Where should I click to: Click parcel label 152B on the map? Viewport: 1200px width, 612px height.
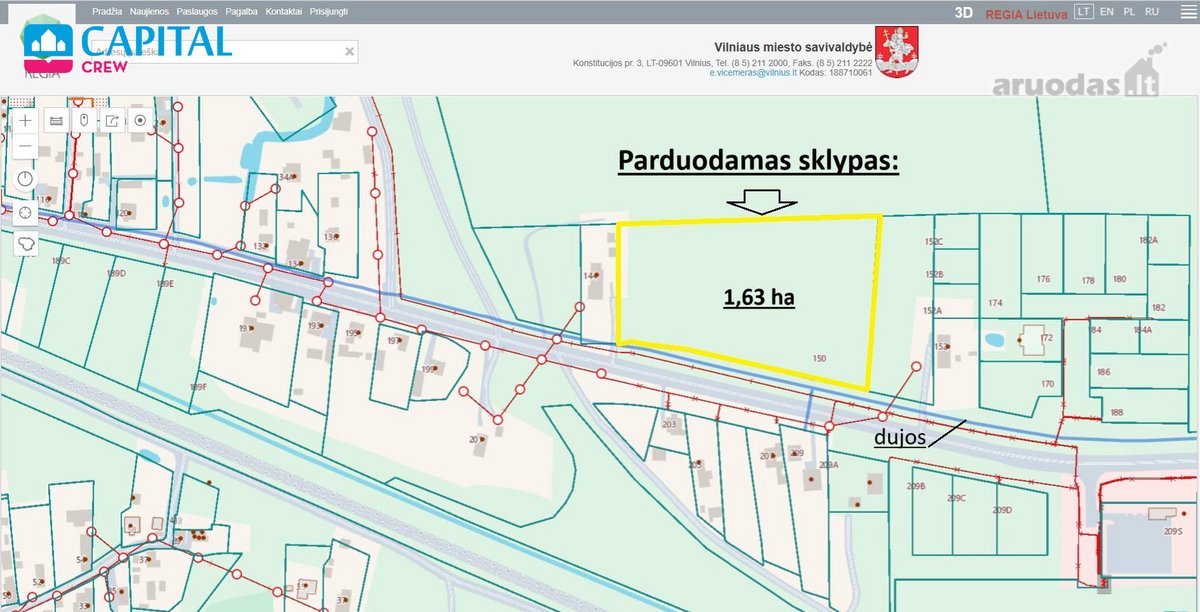(x=934, y=274)
